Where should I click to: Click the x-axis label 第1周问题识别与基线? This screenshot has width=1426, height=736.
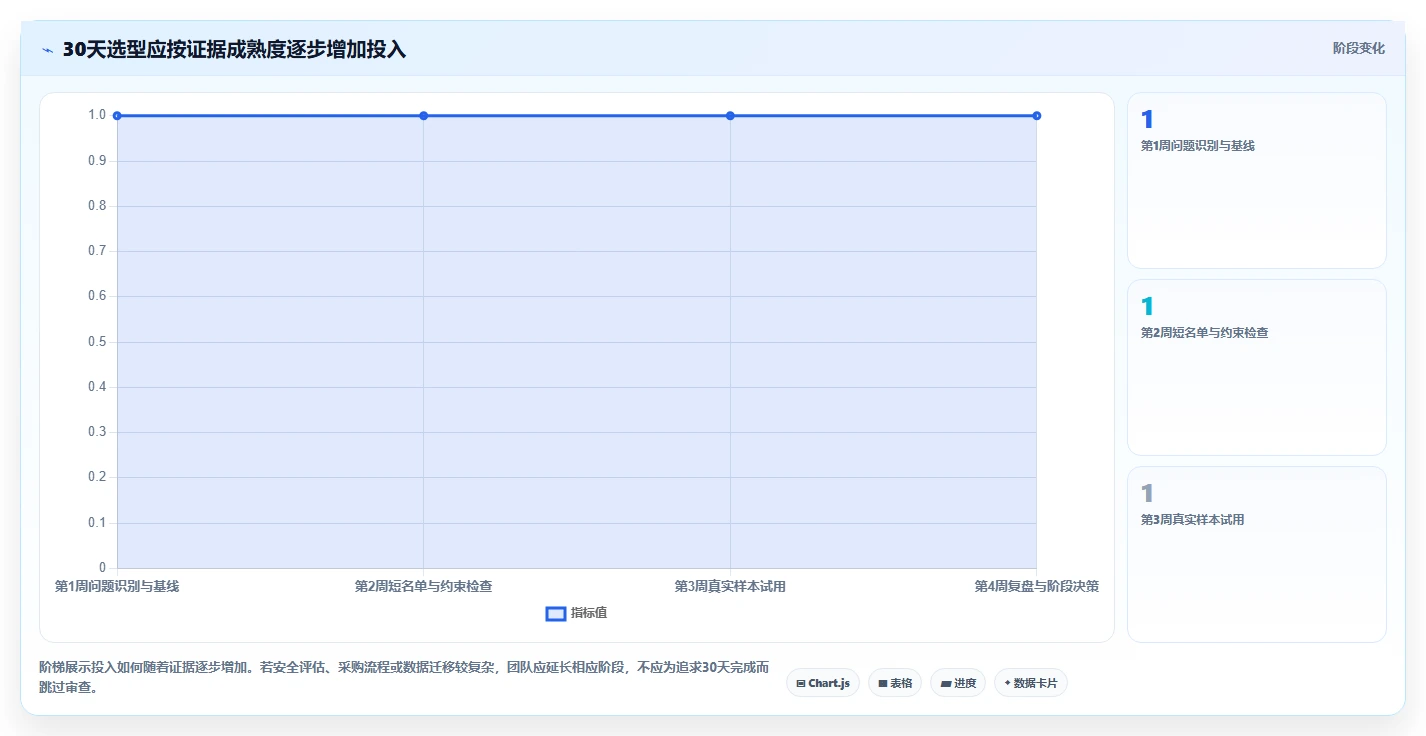tap(117, 586)
